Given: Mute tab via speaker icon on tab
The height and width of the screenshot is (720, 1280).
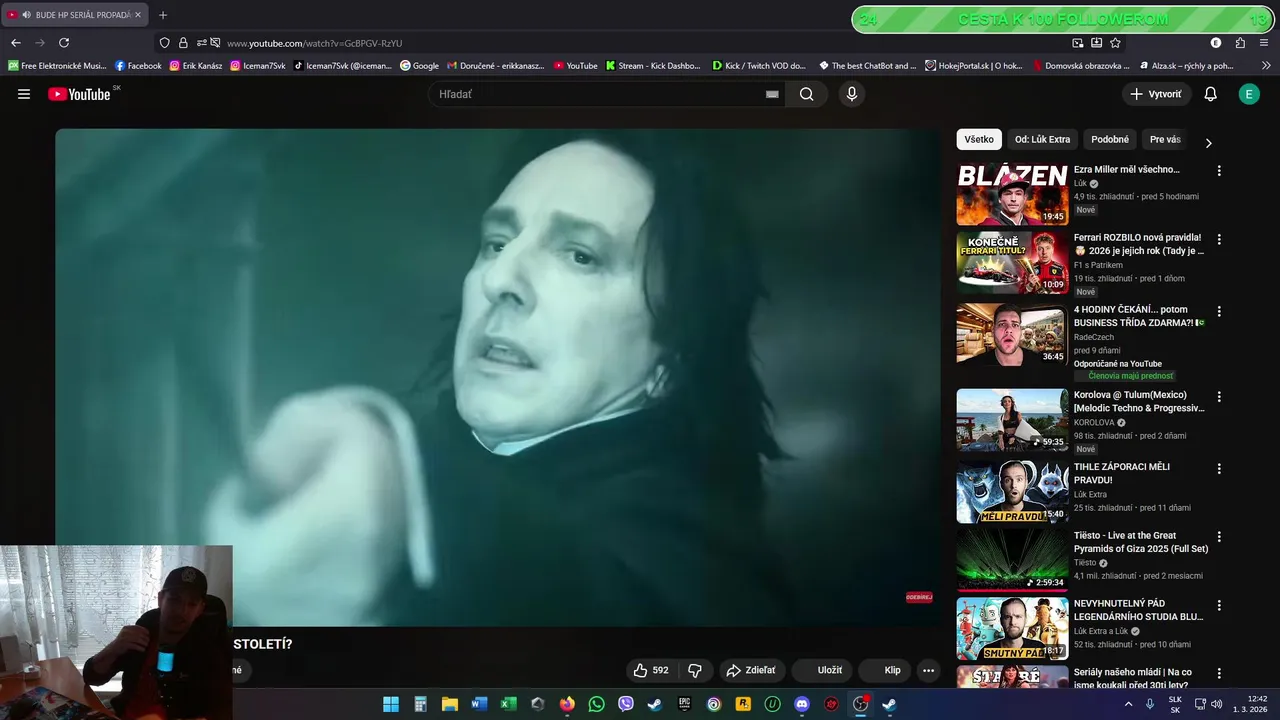Looking at the screenshot, I should click(25, 15).
